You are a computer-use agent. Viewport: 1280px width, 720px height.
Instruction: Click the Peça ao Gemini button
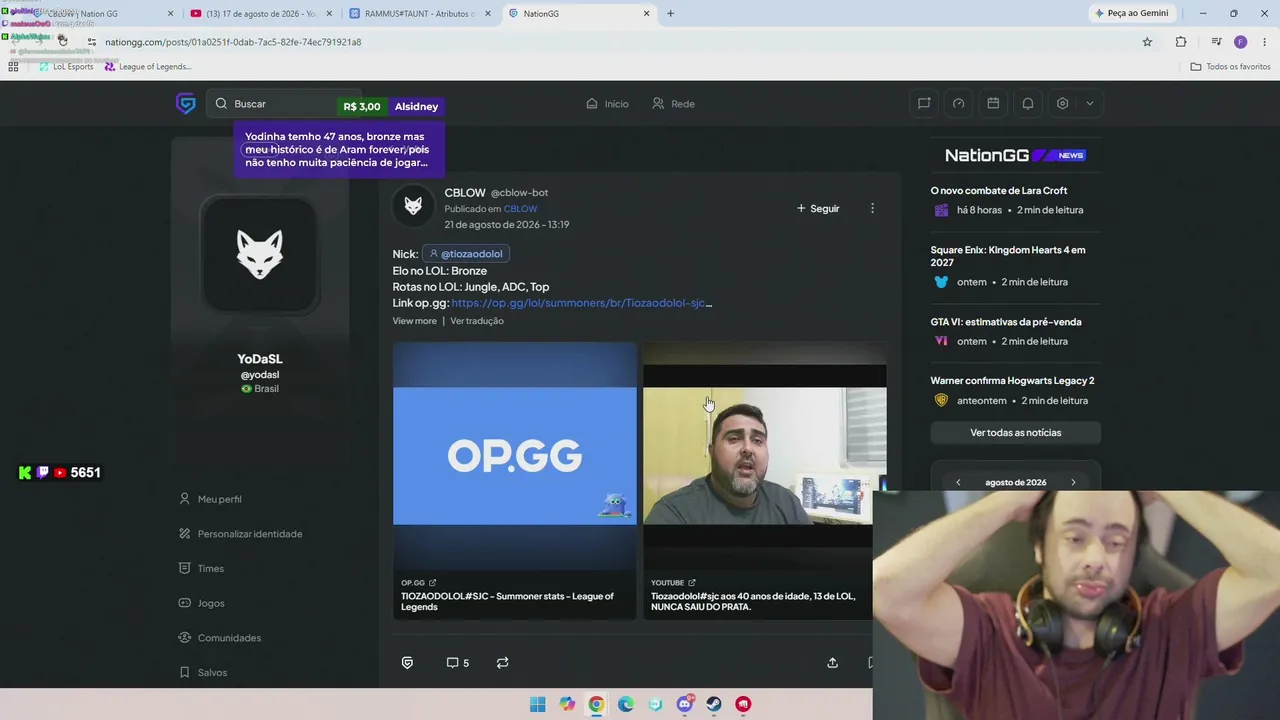pos(1131,13)
